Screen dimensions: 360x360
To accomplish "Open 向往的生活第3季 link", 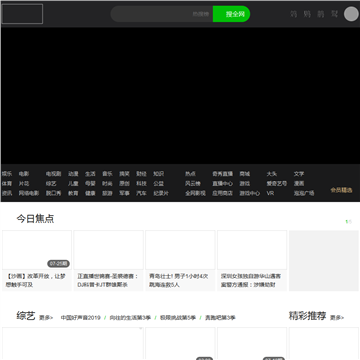I will click(130, 318).
